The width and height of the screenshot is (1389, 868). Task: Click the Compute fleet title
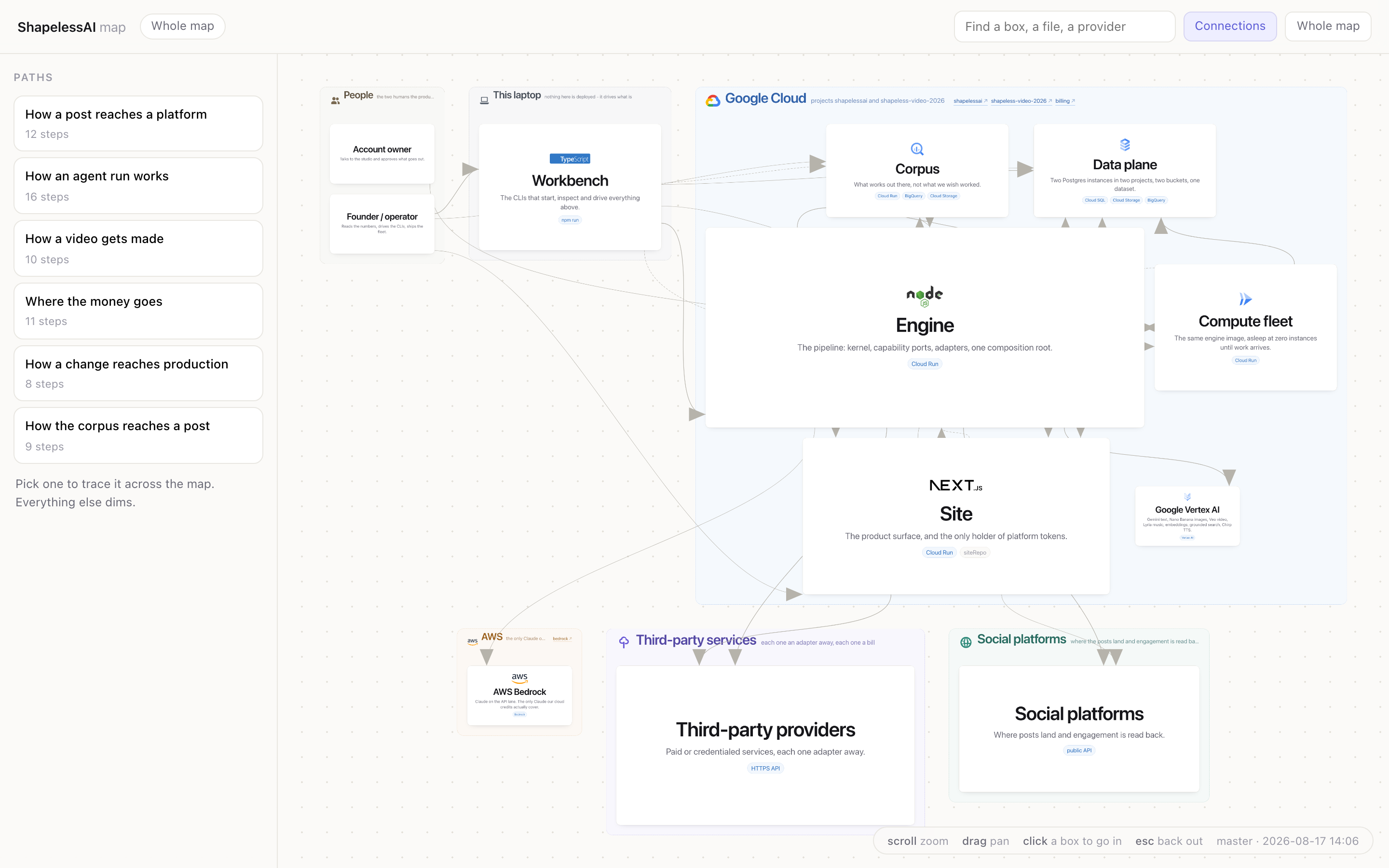point(1245,322)
